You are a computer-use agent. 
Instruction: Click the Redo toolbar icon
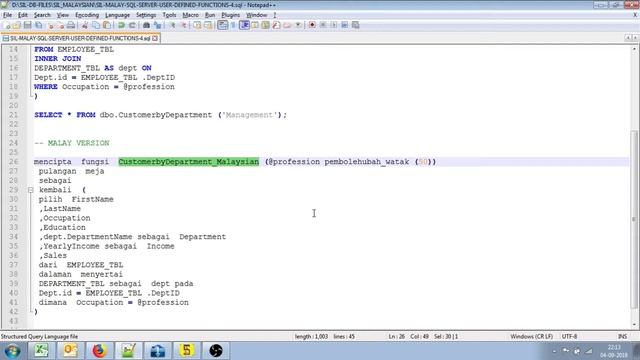tap(132, 25)
